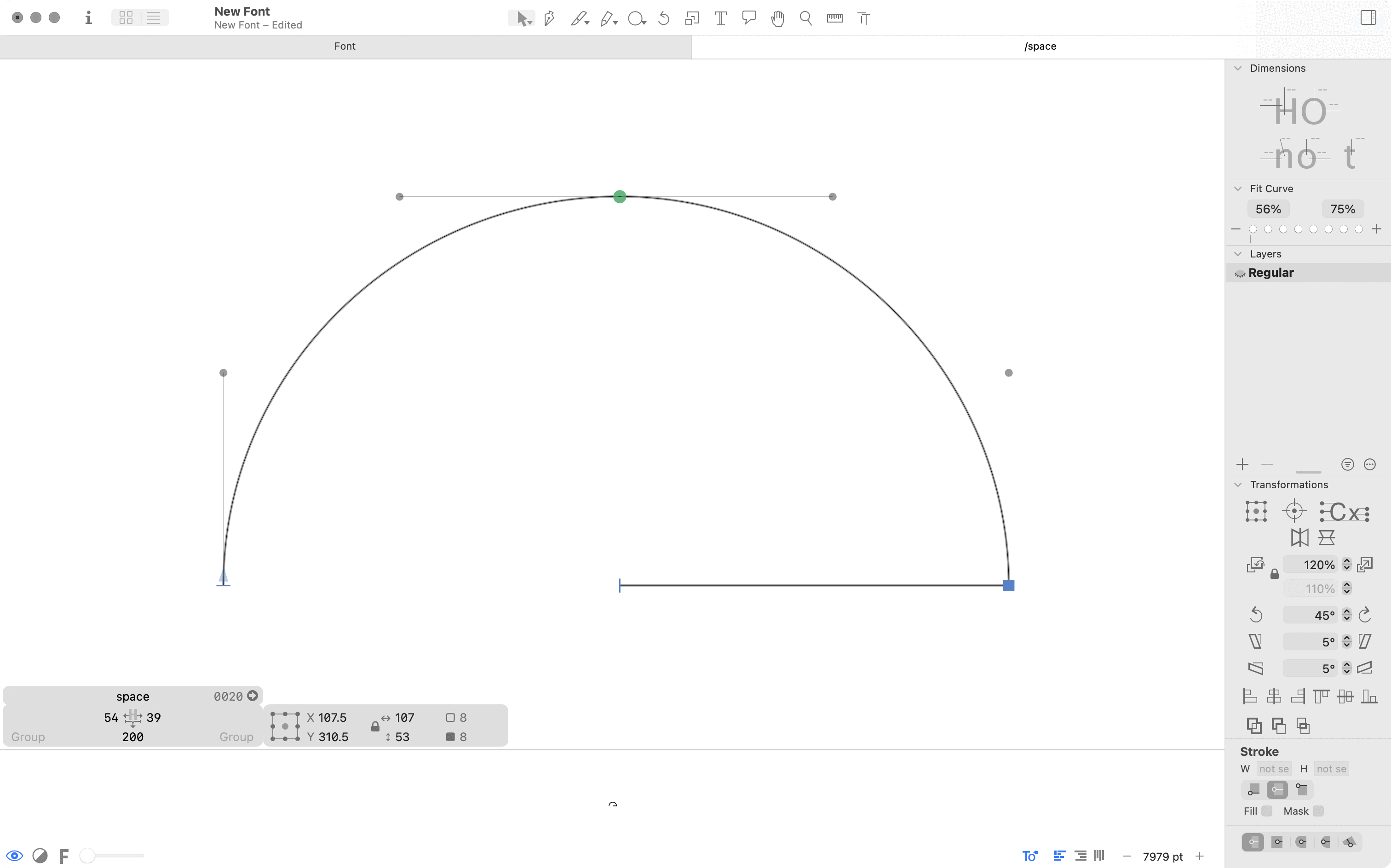Enable the Mask checkbox under Stroke
This screenshot has width=1391, height=868.
[1319, 811]
